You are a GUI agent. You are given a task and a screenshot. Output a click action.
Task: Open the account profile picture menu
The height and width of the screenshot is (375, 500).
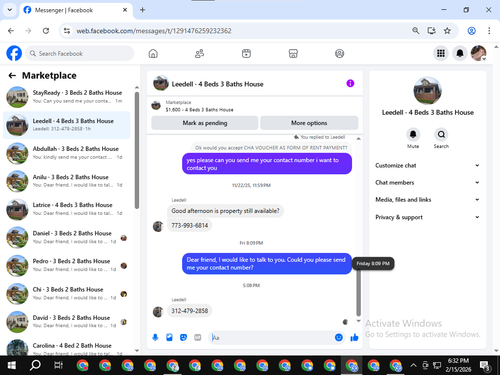coord(478,53)
